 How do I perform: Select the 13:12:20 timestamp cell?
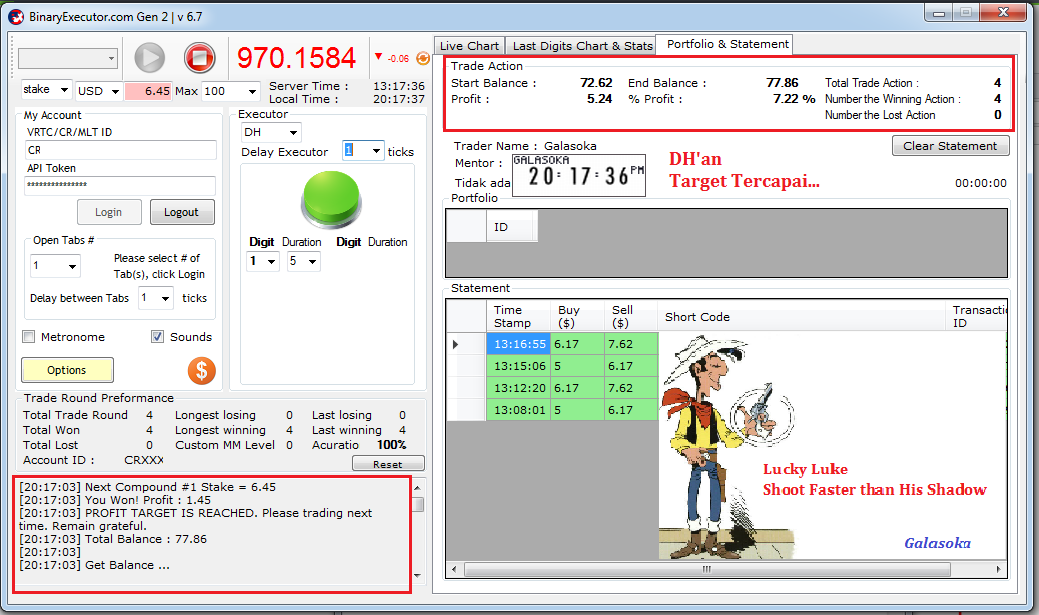[520, 388]
